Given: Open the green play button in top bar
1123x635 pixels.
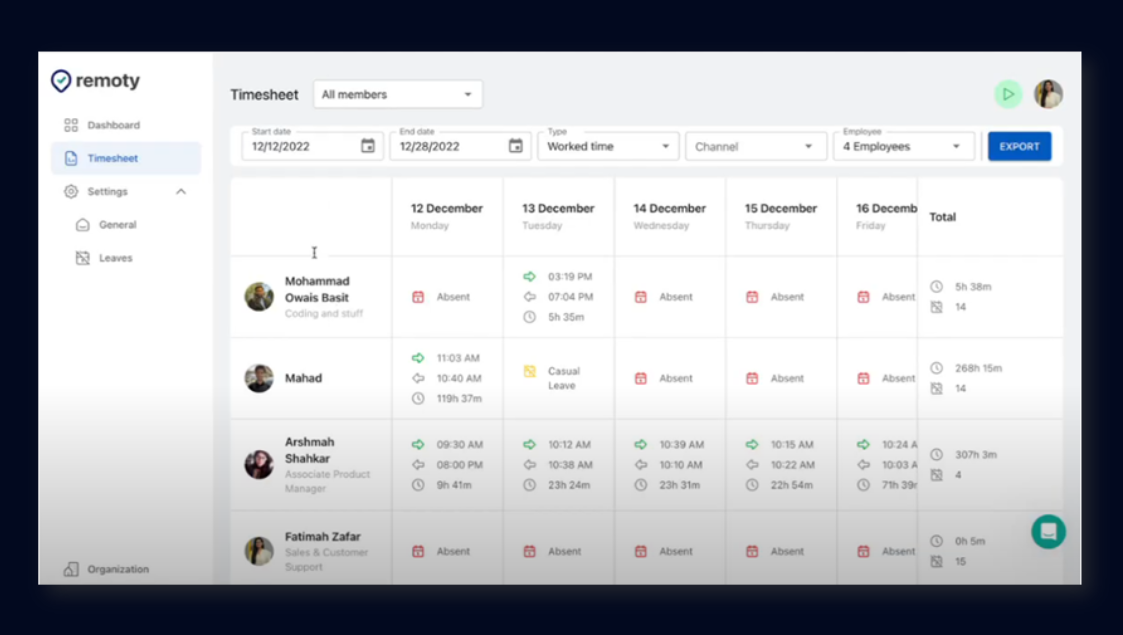Looking at the screenshot, I should point(1009,93).
